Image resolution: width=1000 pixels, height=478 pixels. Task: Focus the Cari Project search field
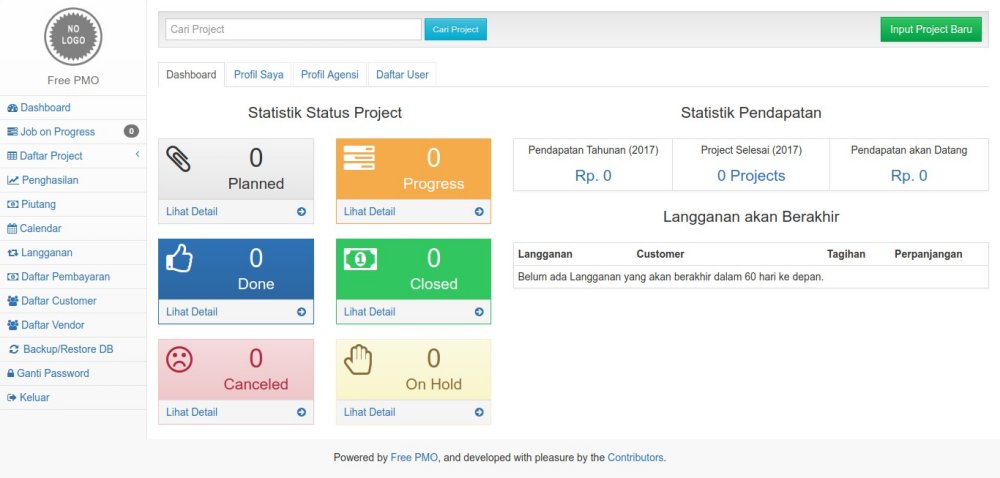point(293,30)
